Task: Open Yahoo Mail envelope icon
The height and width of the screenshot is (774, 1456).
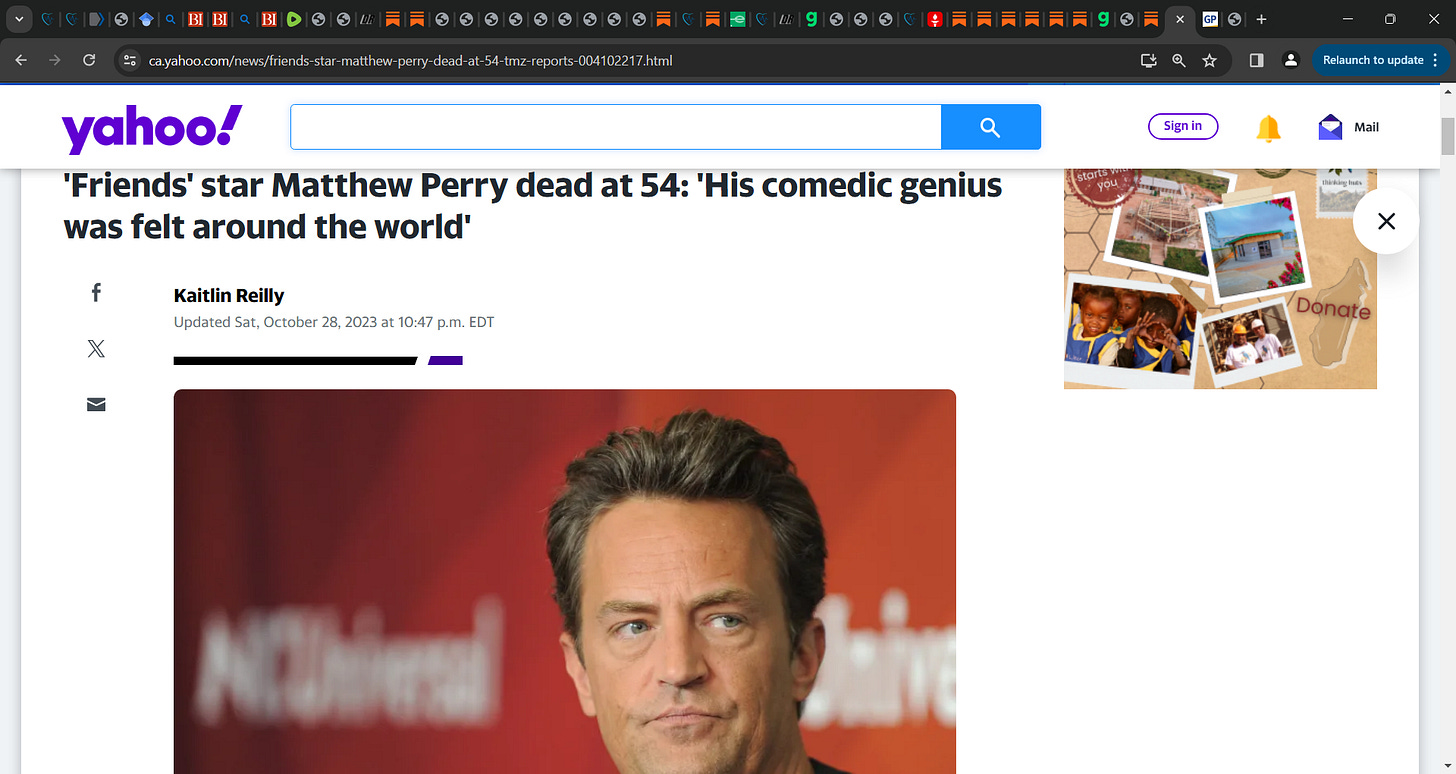Action: (x=1330, y=127)
